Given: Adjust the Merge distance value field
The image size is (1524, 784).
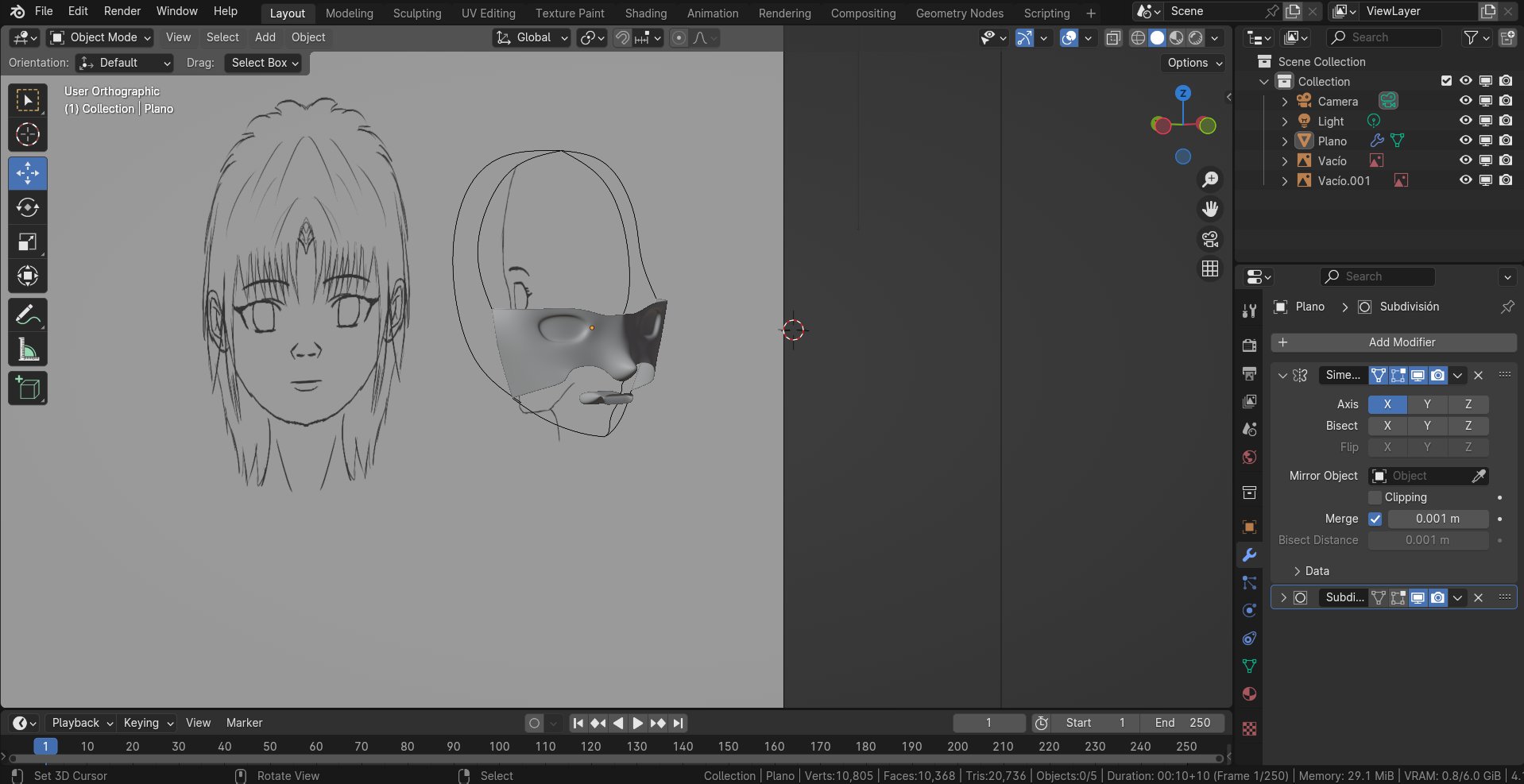Looking at the screenshot, I should click(1437, 519).
